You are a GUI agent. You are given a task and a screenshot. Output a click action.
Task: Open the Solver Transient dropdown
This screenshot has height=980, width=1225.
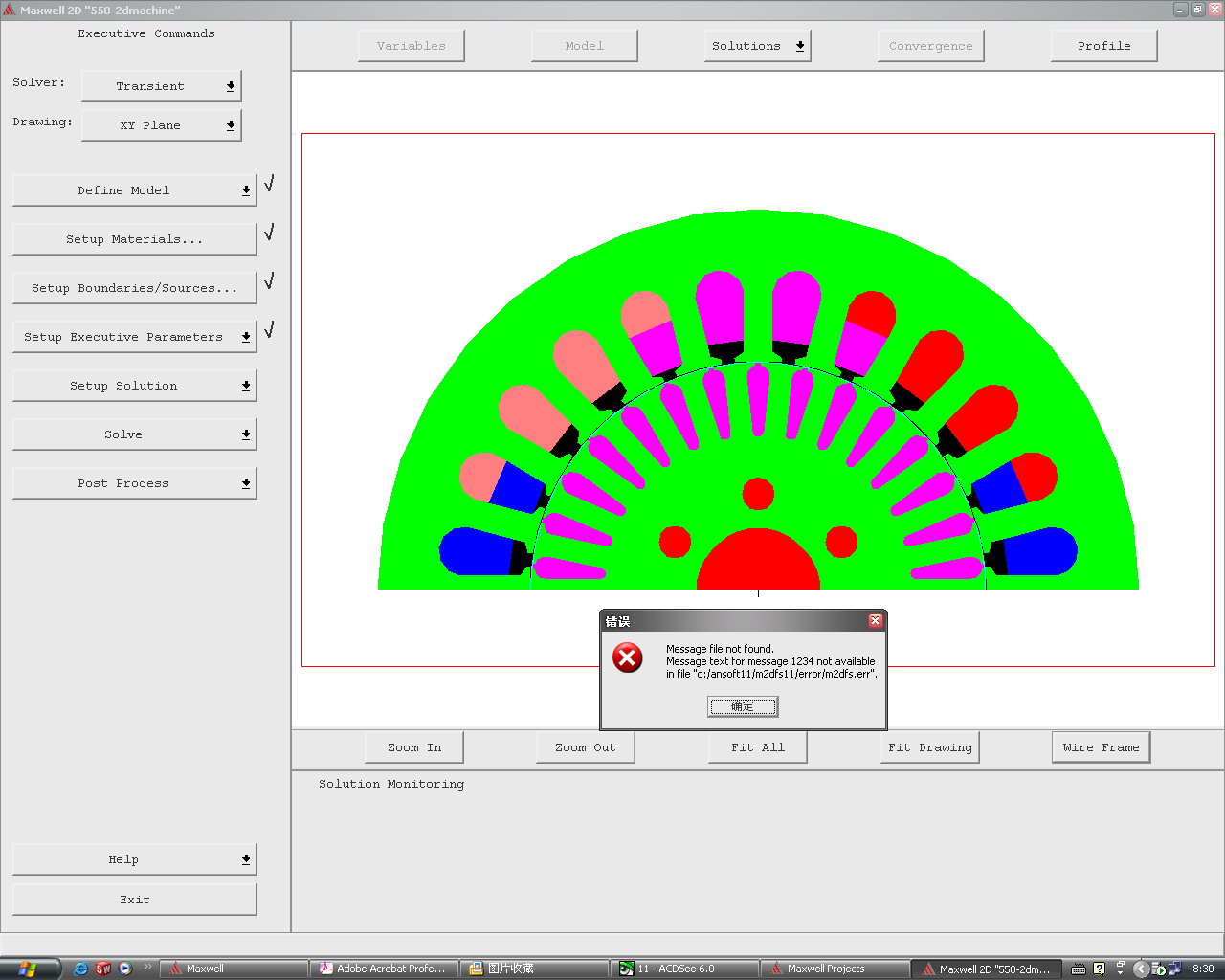(x=161, y=86)
